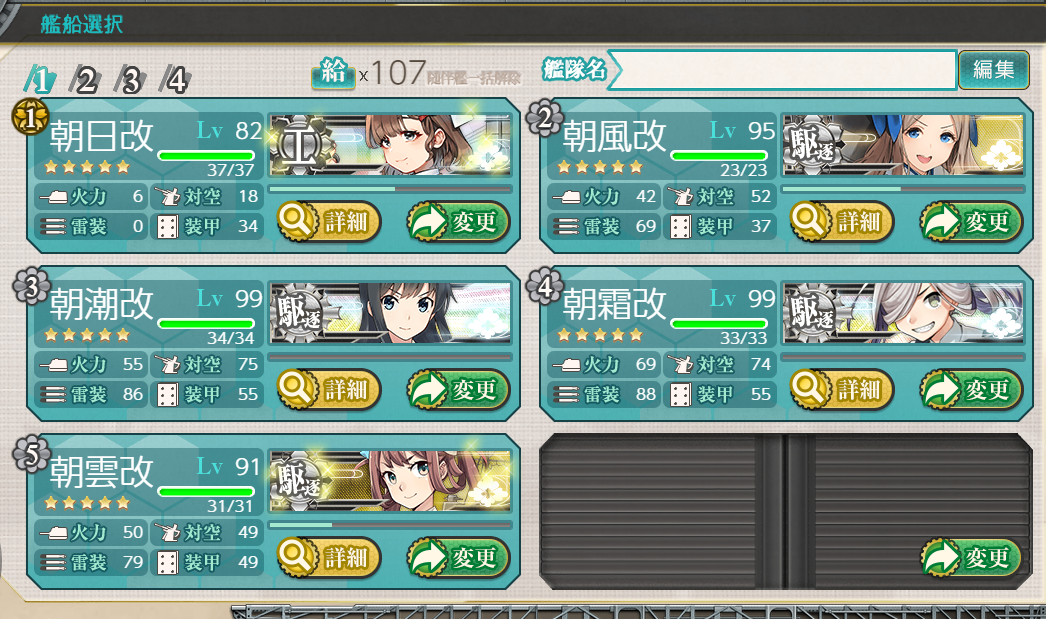View 朝潮改 details
Image resolution: width=1046 pixels, height=619 pixels.
click(x=328, y=390)
